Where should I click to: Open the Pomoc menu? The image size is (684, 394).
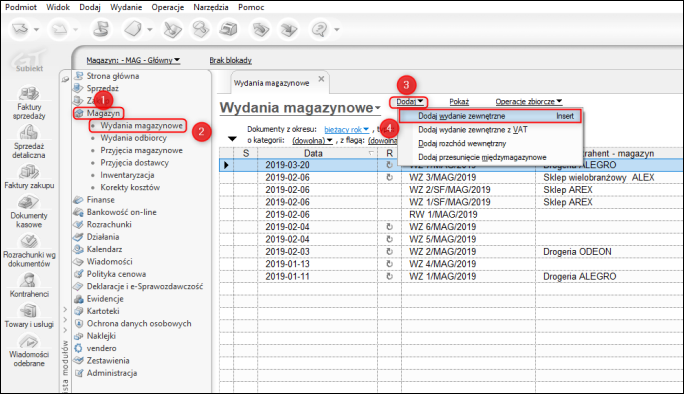(251, 7)
